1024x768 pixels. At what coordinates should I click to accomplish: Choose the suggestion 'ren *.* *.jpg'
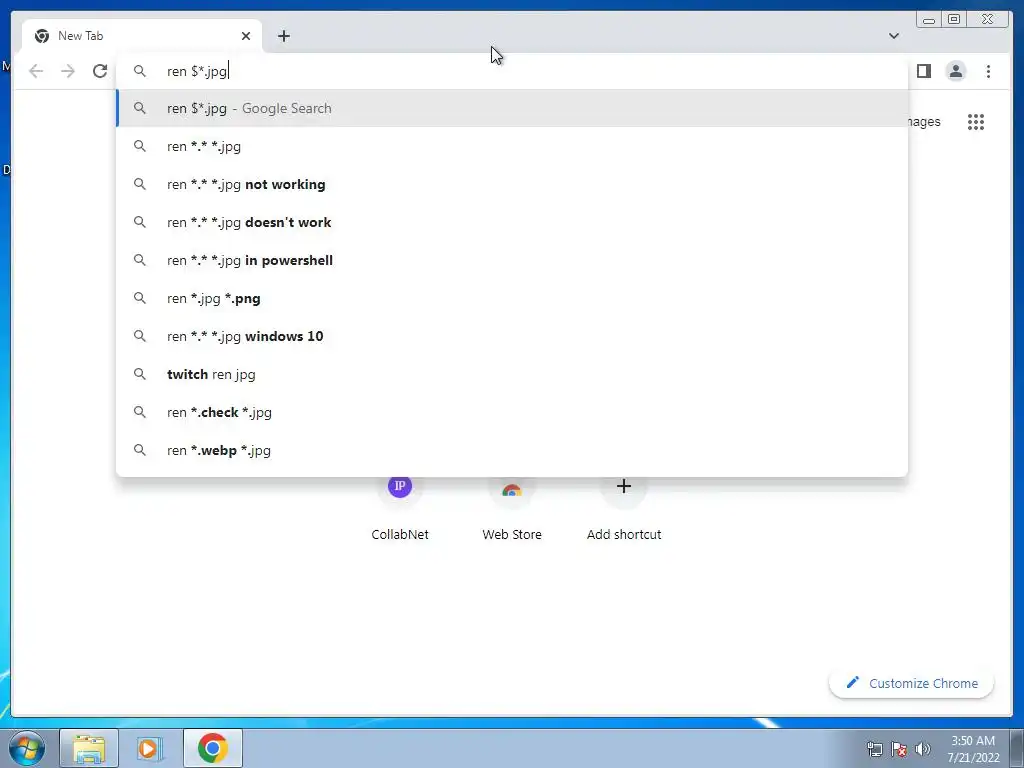pos(512,146)
